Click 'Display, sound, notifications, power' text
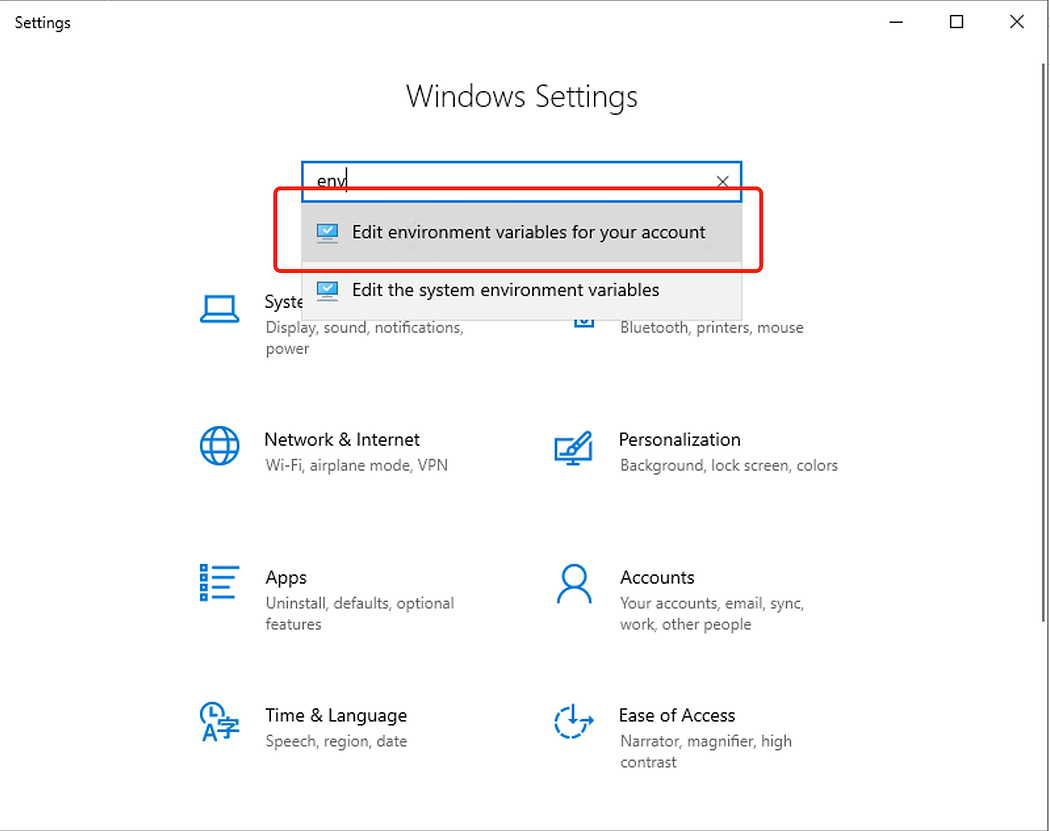1050x831 pixels. coord(364,338)
